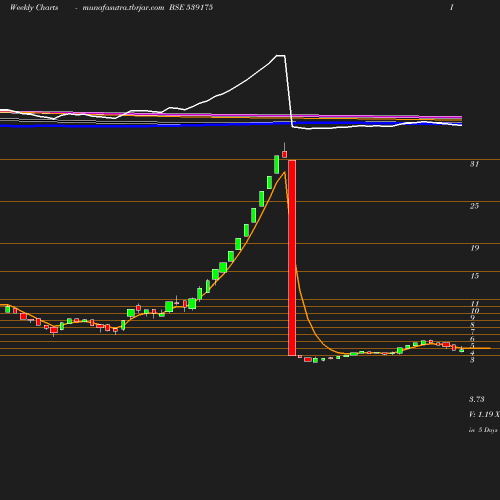Click the "Weekly Charts" title text
The height and width of the screenshot is (500, 500).
34,7
